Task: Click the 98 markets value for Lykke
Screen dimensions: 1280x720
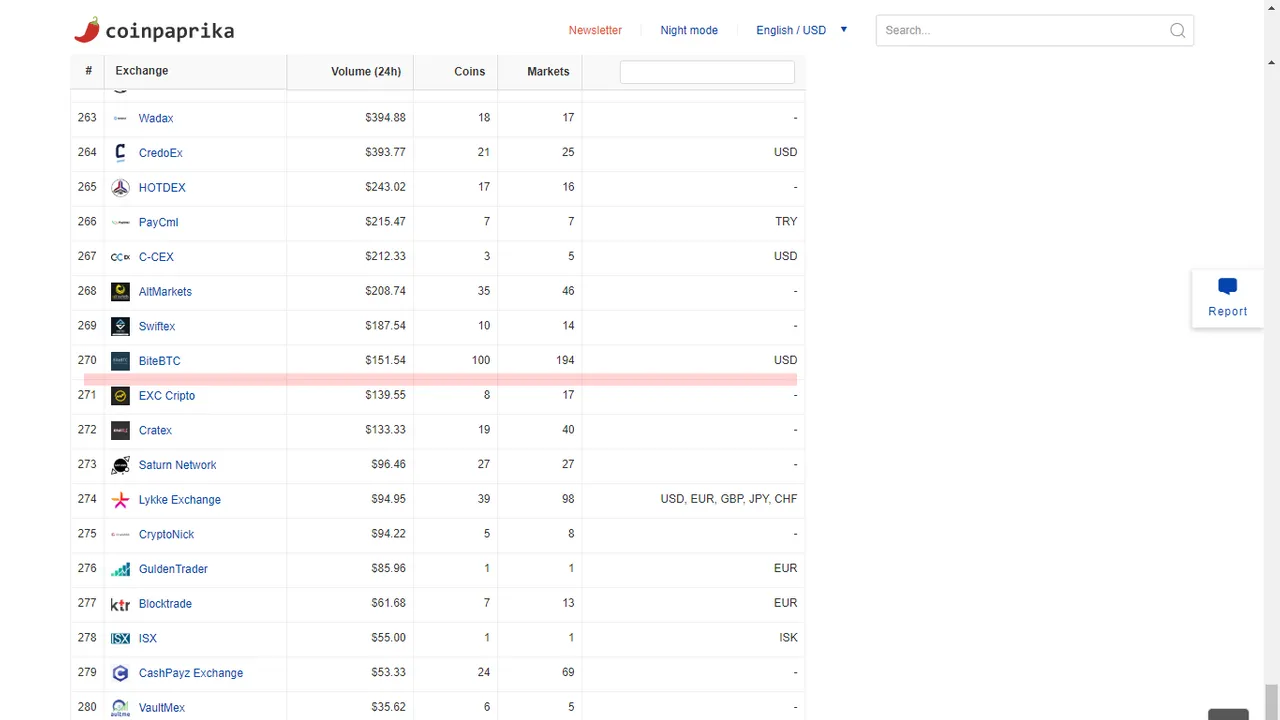Action: 568,499
